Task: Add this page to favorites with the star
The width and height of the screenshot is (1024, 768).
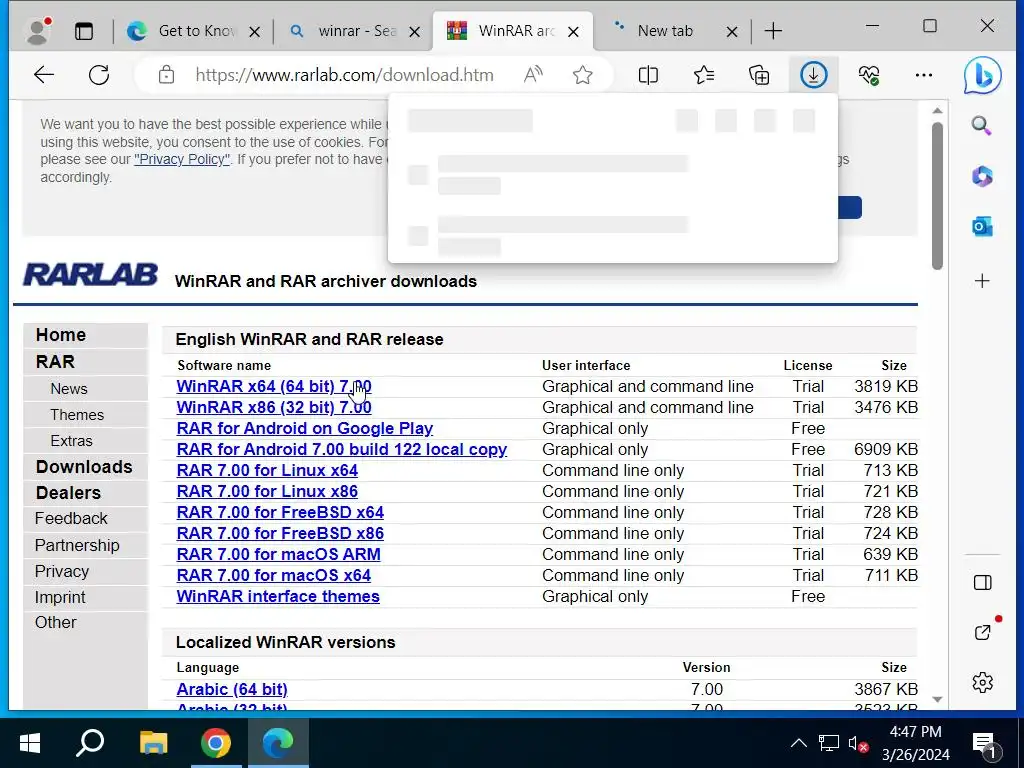Action: click(x=583, y=75)
